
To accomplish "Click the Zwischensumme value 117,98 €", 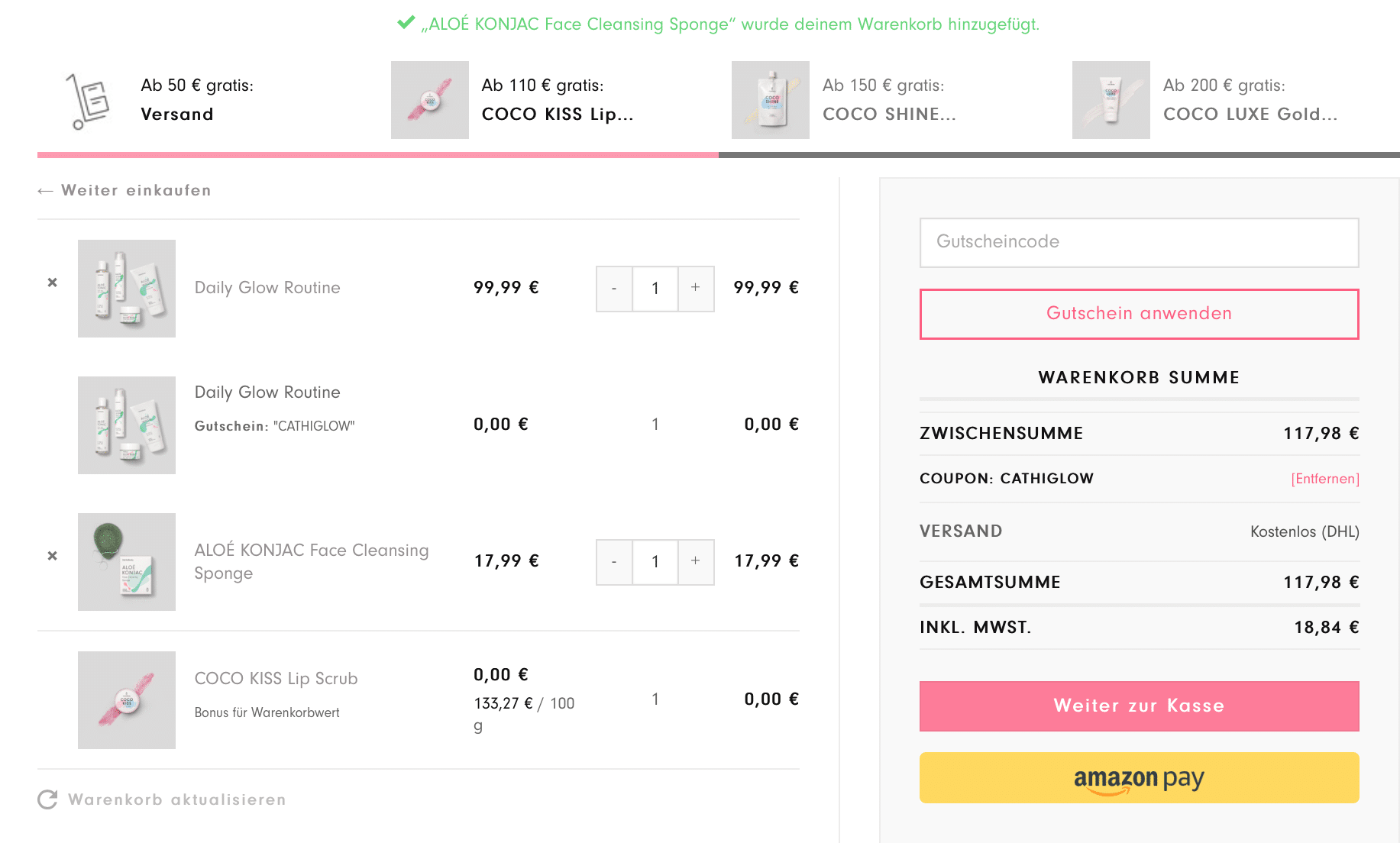I will point(1321,434).
